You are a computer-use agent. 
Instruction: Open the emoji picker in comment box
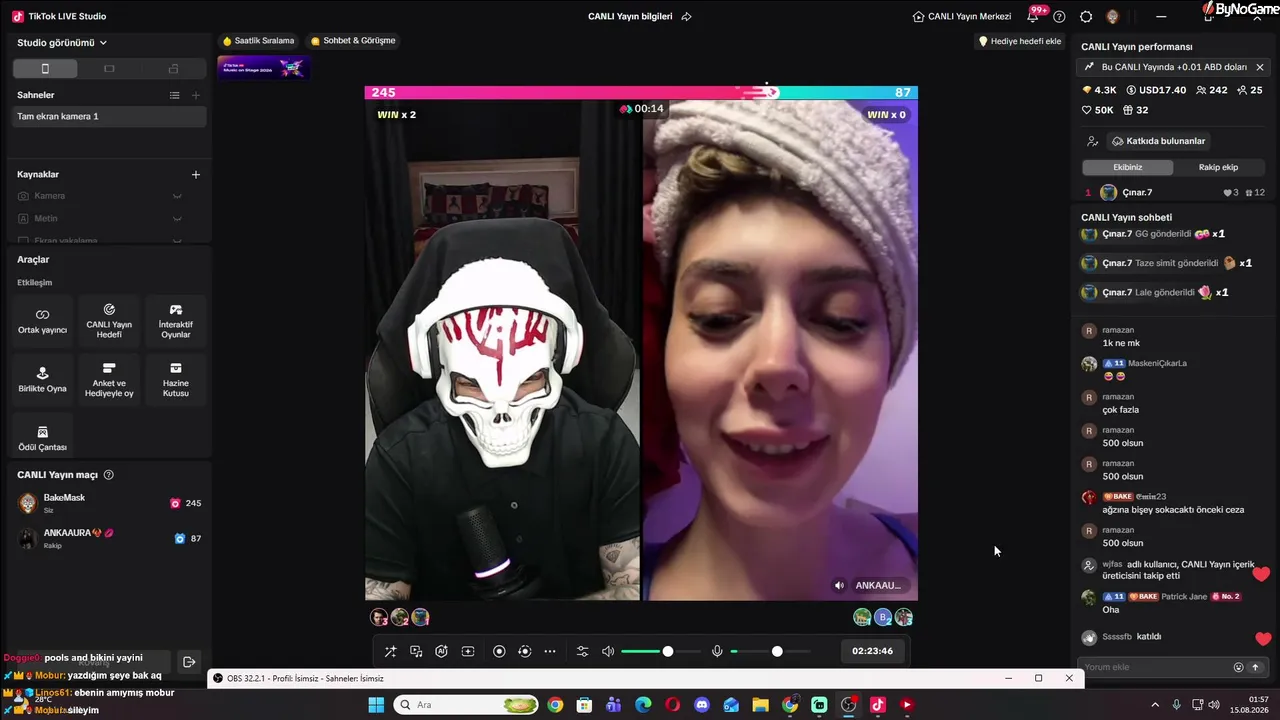pyautogui.click(x=1238, y=667)
